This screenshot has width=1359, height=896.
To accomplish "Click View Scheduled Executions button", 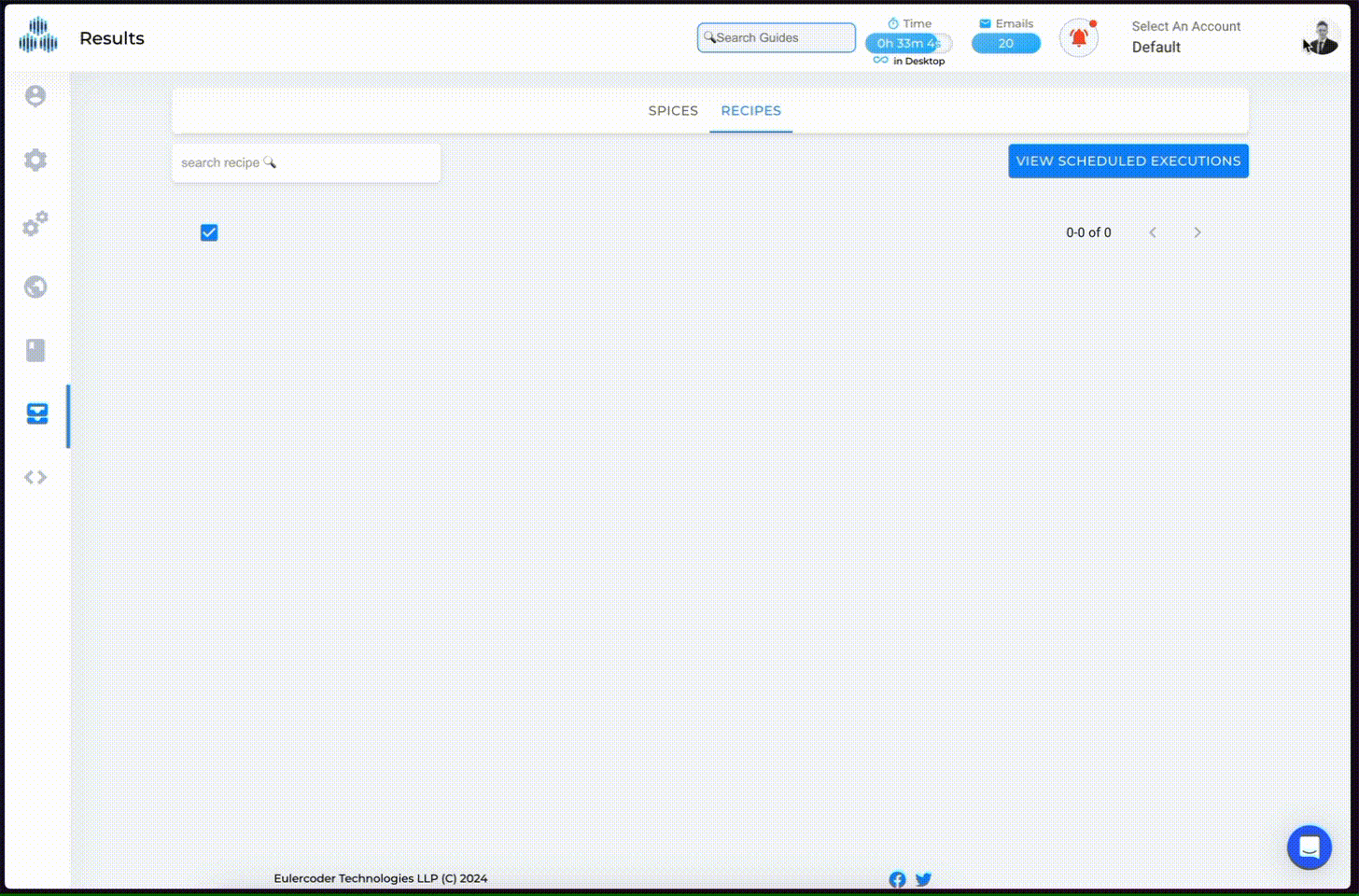I will click(x=1128, y=161).
